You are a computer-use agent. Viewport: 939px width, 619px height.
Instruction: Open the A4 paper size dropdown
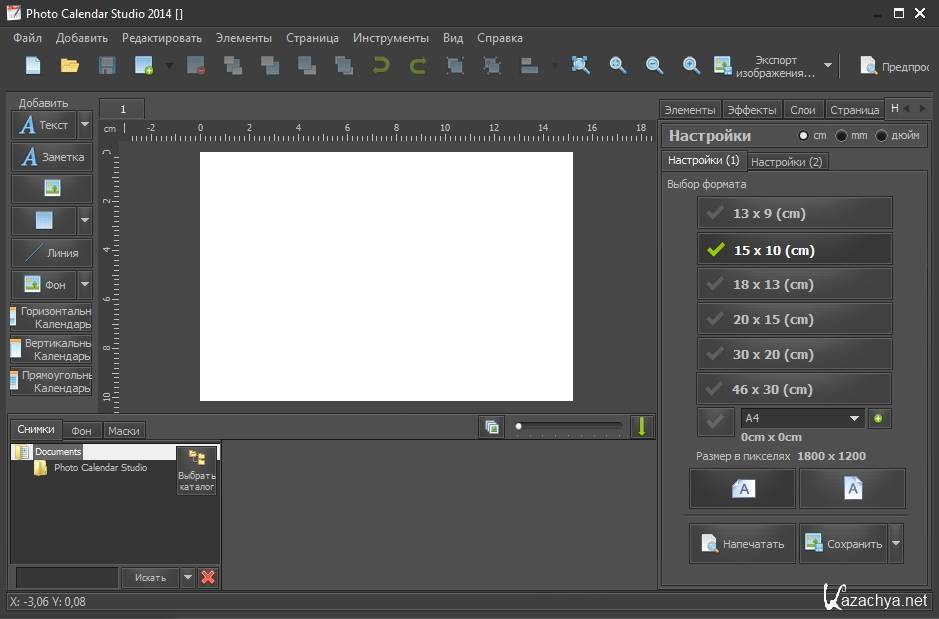pos(854,419)
